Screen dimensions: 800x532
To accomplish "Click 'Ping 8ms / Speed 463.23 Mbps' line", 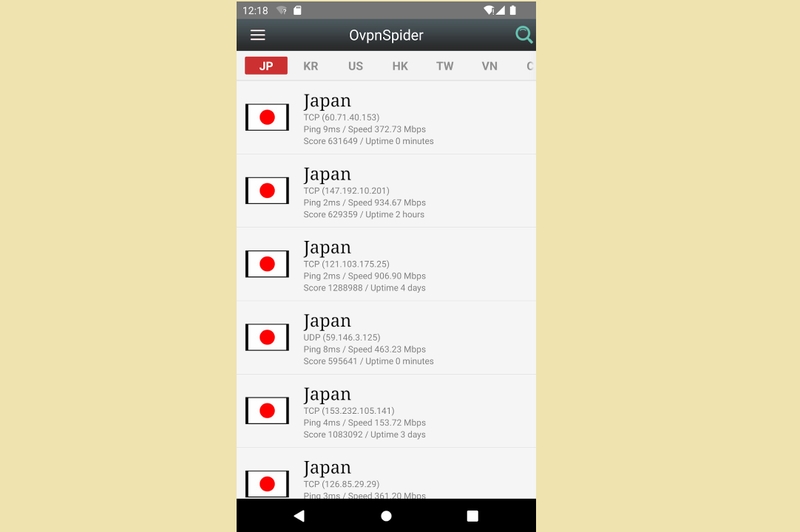I will (x=364, y=349).
